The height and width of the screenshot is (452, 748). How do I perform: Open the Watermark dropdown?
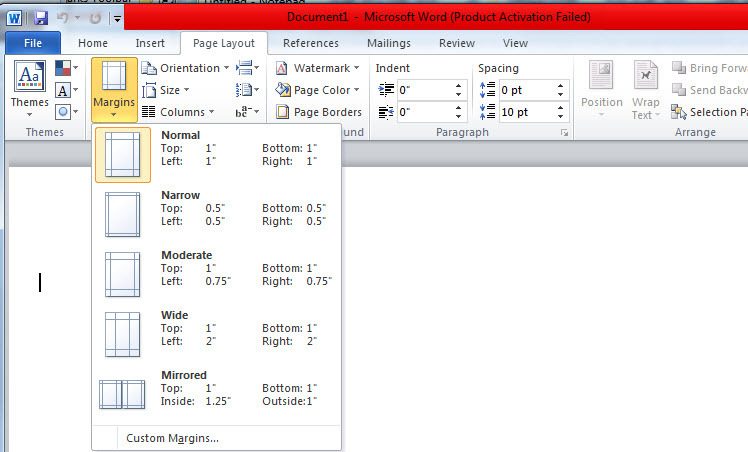pyautogui.click(x=317, y=68)
